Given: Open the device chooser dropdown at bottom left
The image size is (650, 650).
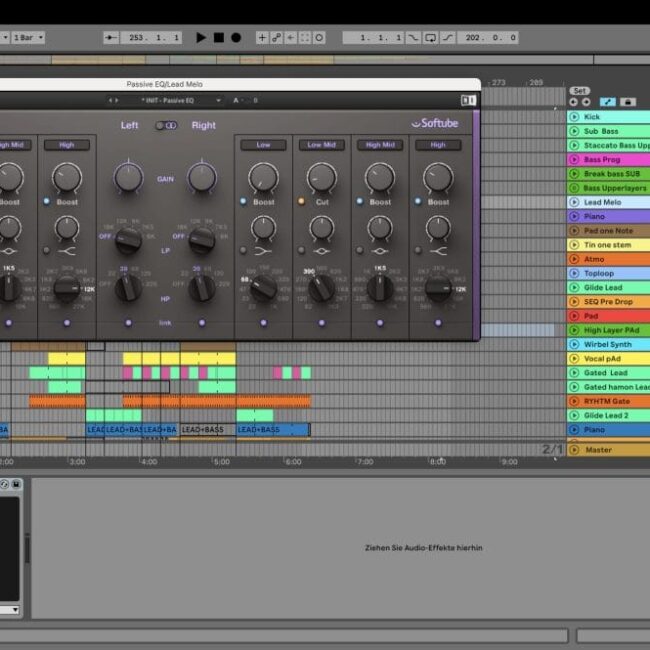Looking at the screenshot, I should point(10,609).
